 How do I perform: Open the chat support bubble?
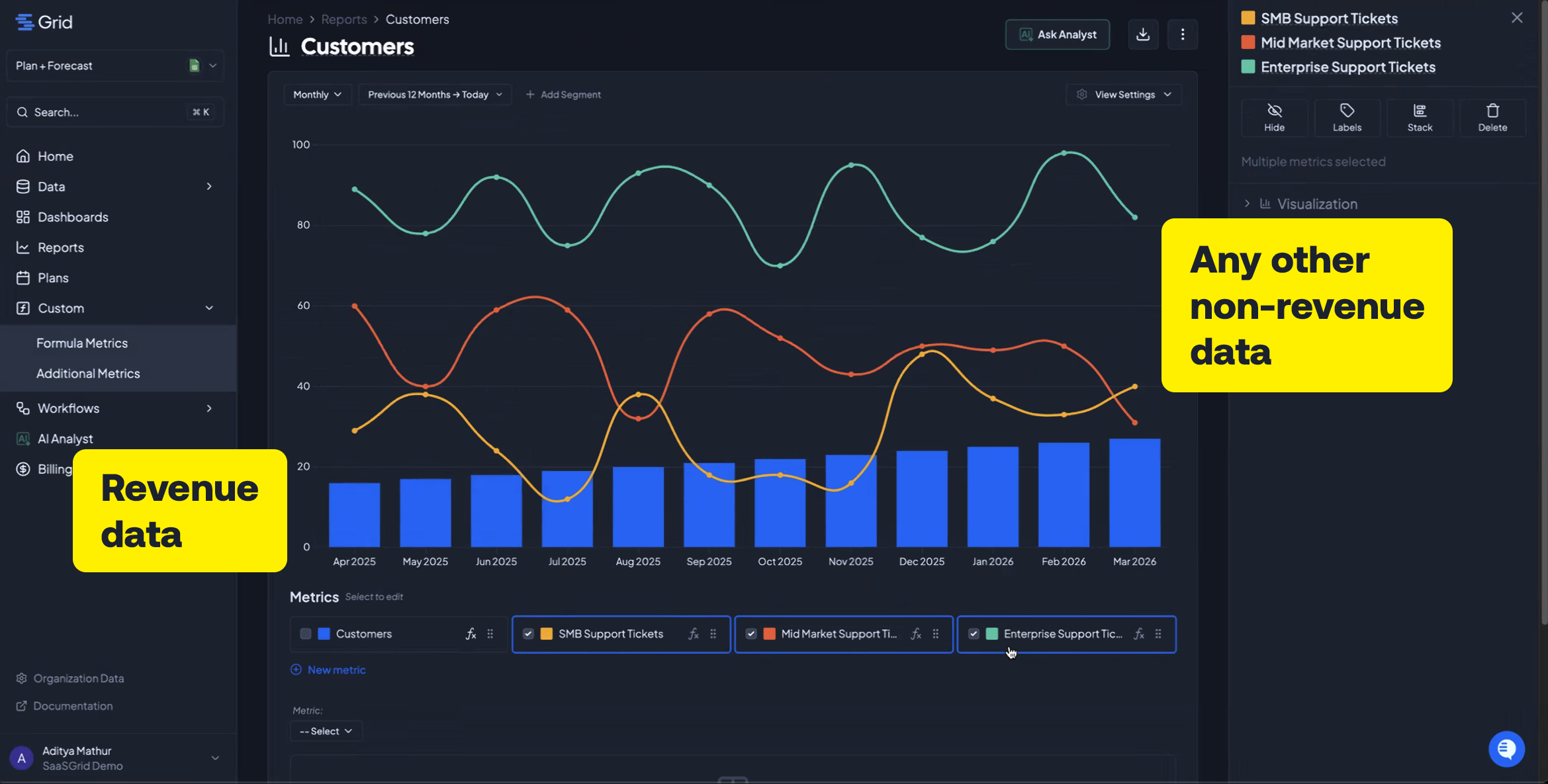tap(1506, 748)
